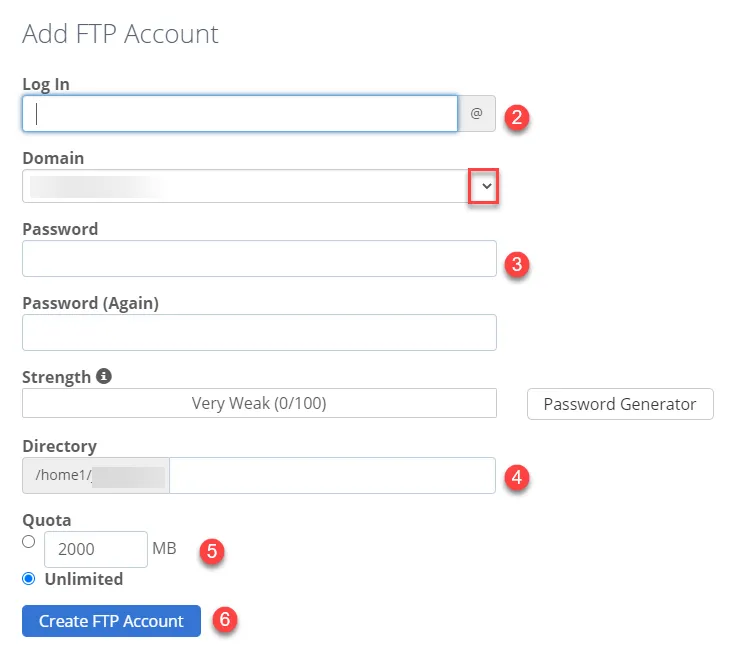
Task: Focus the Log In text field
Action: (240, 114)
